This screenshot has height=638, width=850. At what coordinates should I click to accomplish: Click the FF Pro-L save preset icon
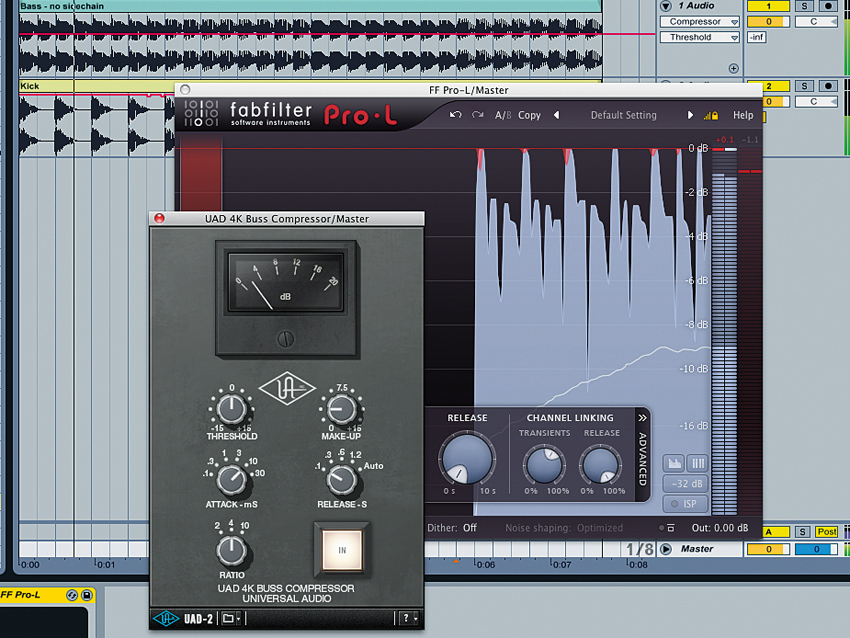pos(86,595)
